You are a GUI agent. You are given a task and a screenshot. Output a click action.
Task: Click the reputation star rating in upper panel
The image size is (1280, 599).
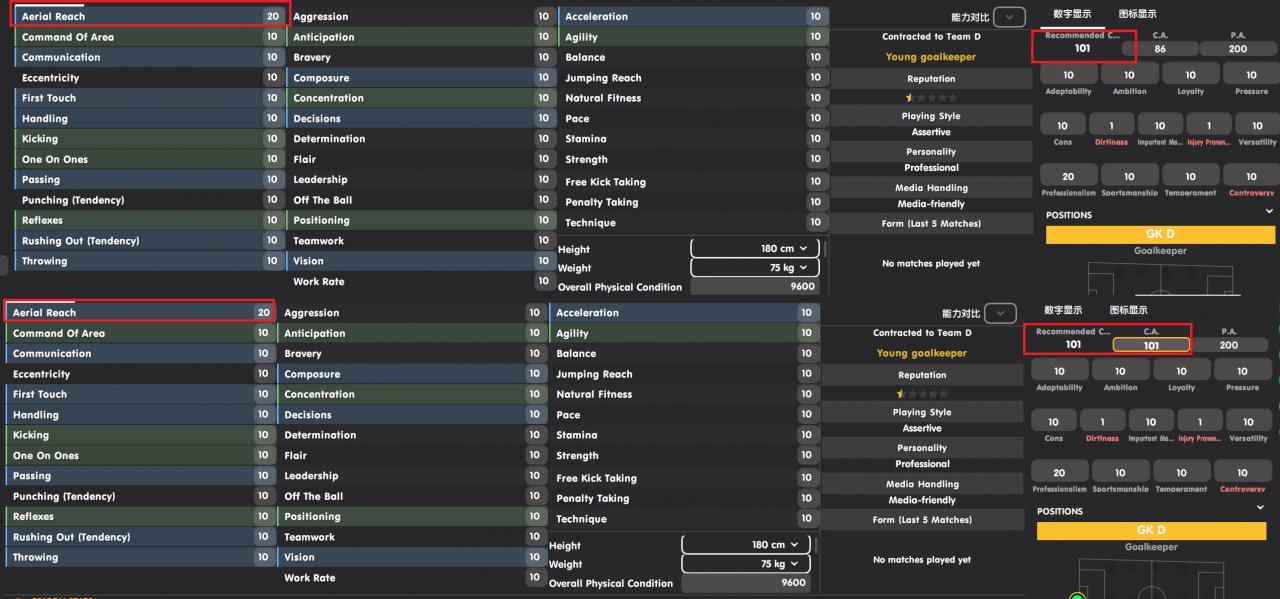(x=931, y=98)
